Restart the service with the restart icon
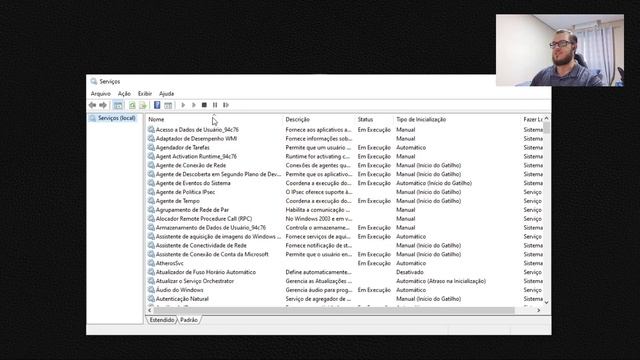Image resolution: width=640 pixels, height=360 pixels. 226,105
